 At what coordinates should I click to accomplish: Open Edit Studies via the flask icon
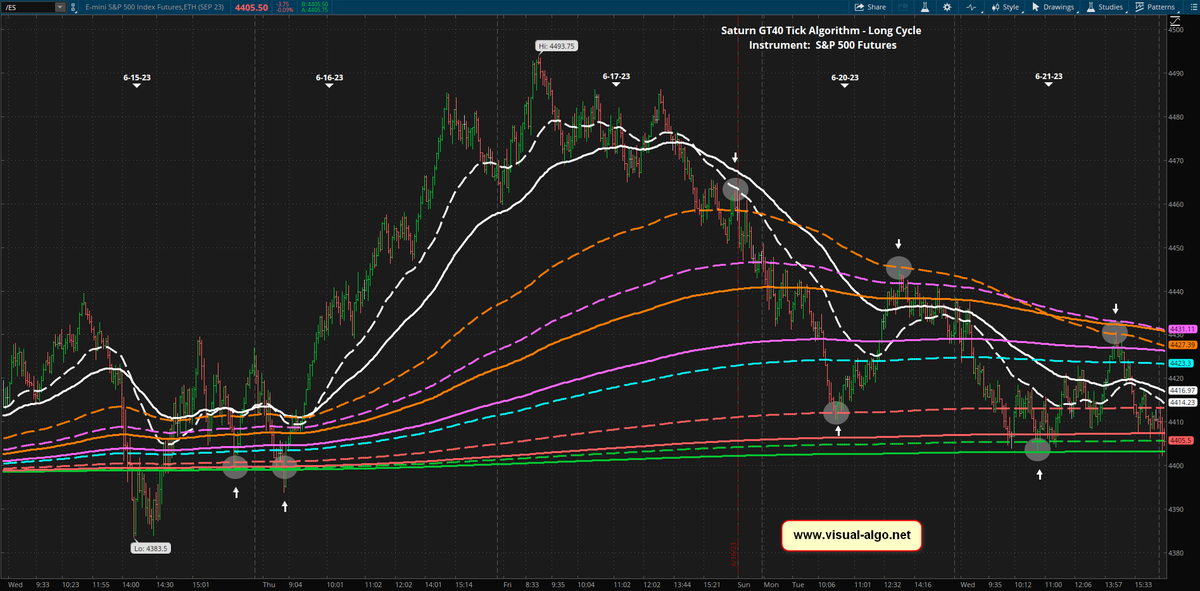coord(925,7)
